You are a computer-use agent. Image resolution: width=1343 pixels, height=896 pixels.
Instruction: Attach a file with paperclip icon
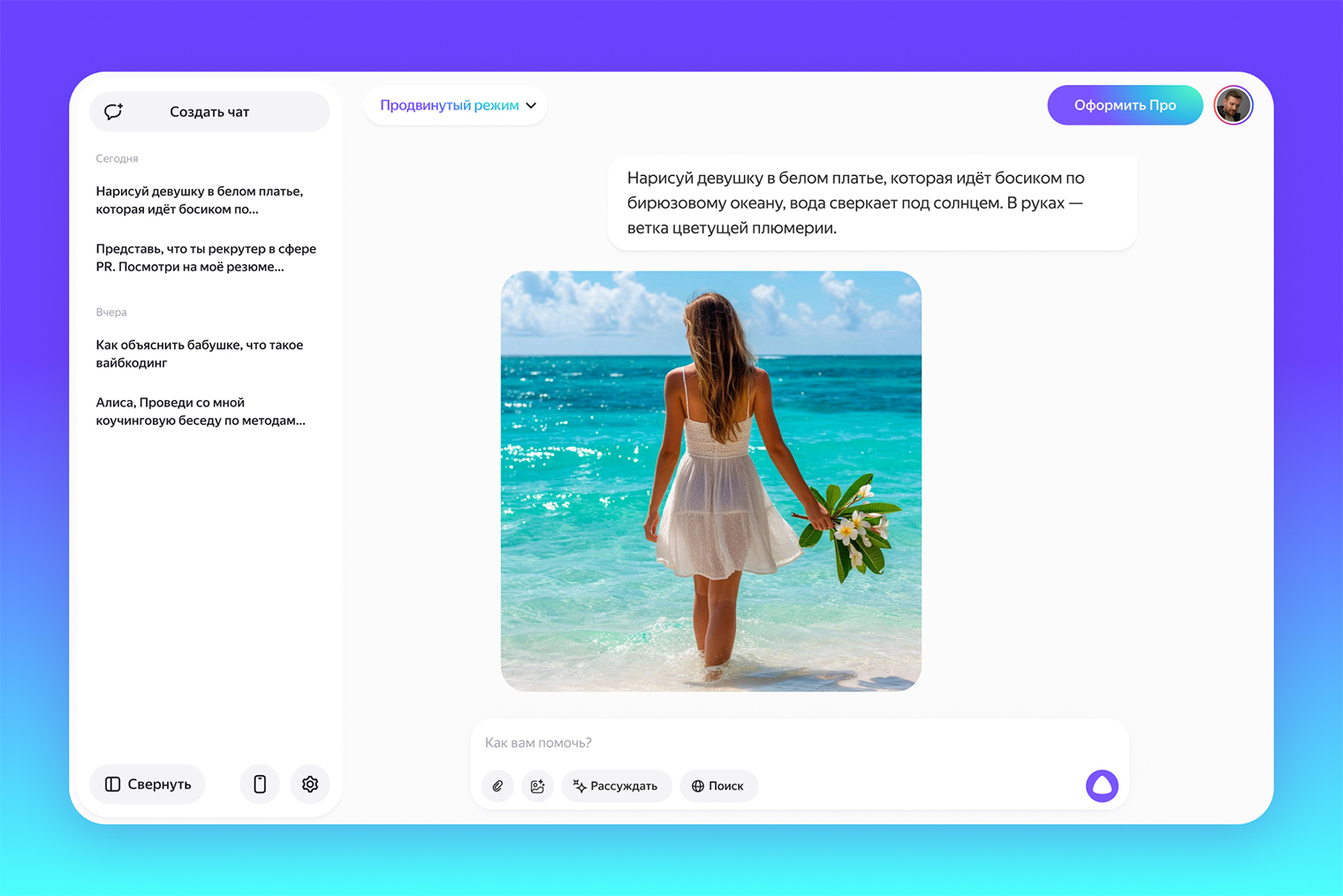click(497, 786)
